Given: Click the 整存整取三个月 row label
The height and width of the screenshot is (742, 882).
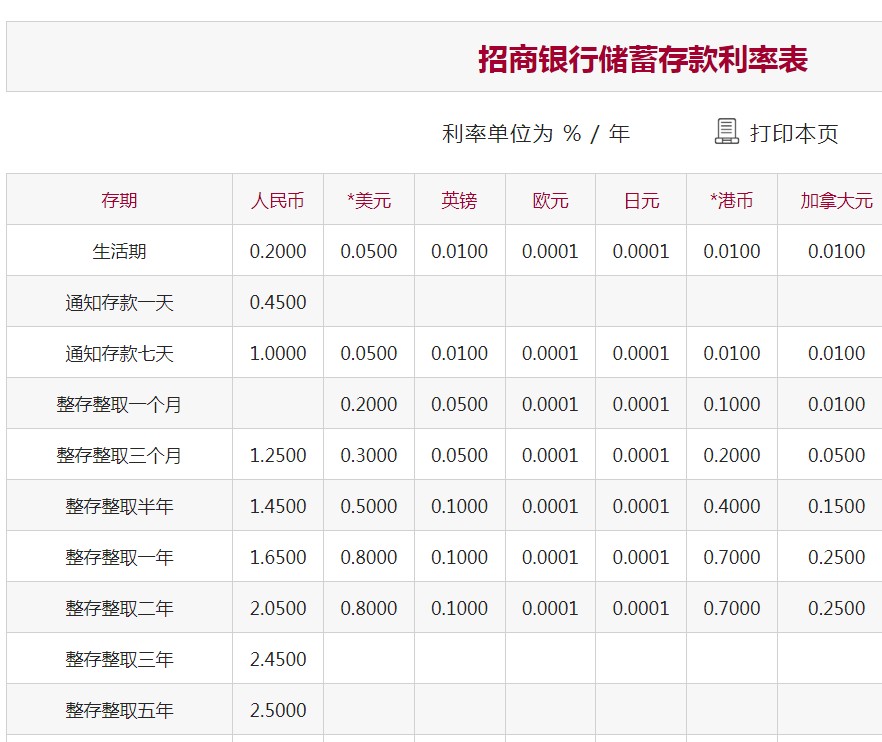Looking at the screenshot, I should pyautogui.click(x=119, y=455).
